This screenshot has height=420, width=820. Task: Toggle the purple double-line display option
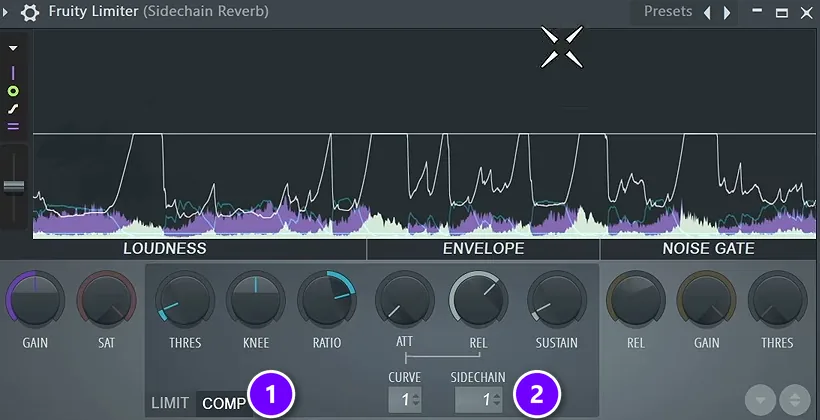(13, 126)
